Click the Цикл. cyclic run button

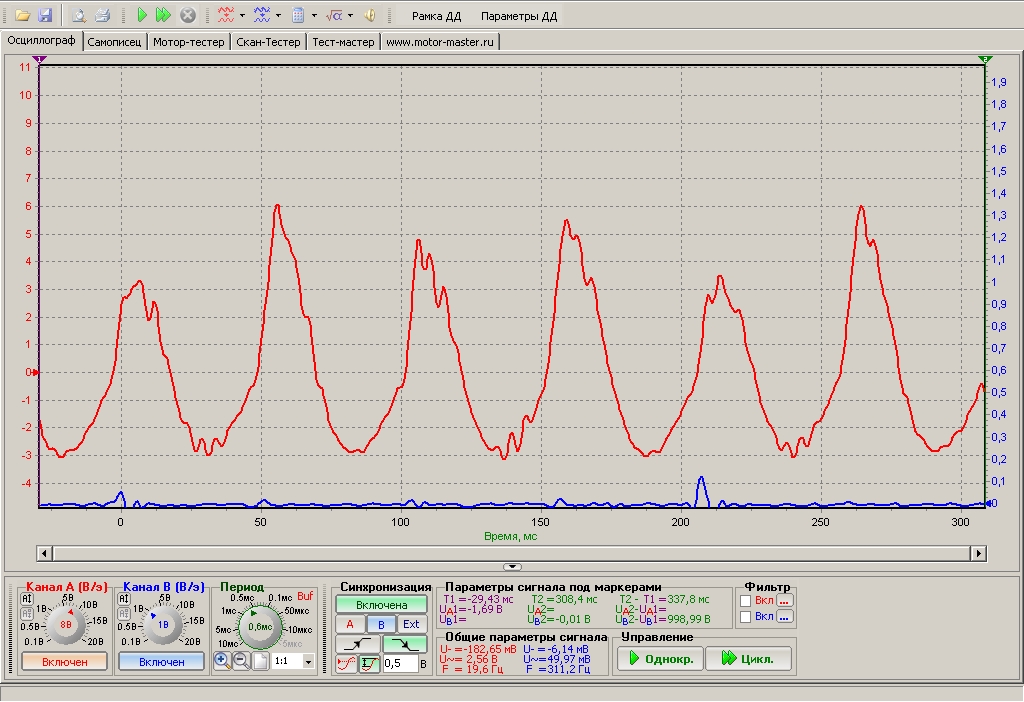point(748,658)
